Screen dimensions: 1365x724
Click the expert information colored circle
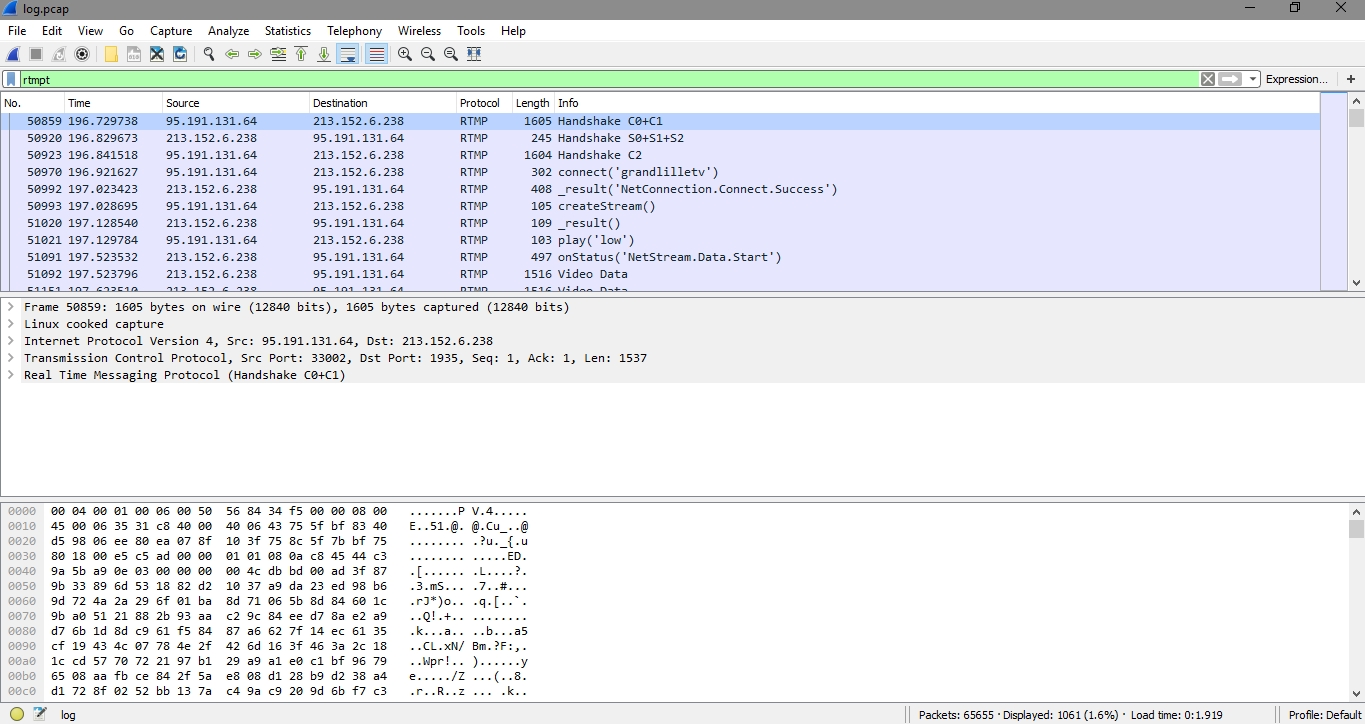tap(17, 714)
